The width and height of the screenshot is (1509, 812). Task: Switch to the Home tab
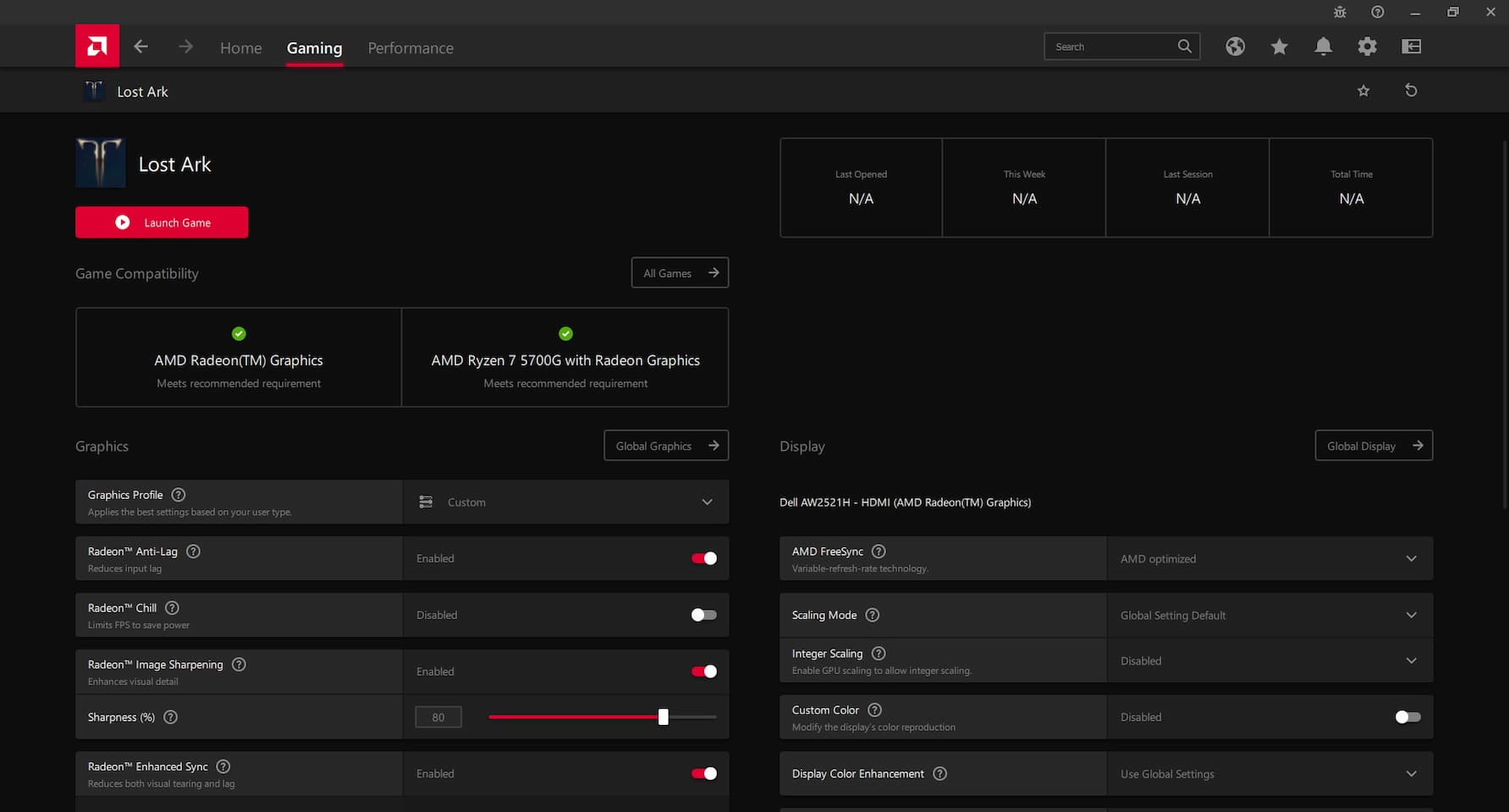240,48
